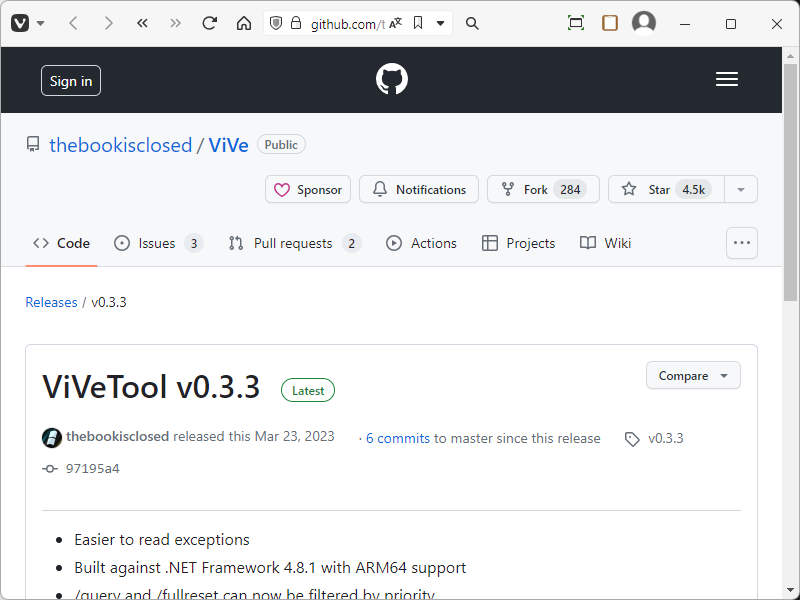Open the browser search field icon
Screen dimensions: 800x600
point(472,23)
